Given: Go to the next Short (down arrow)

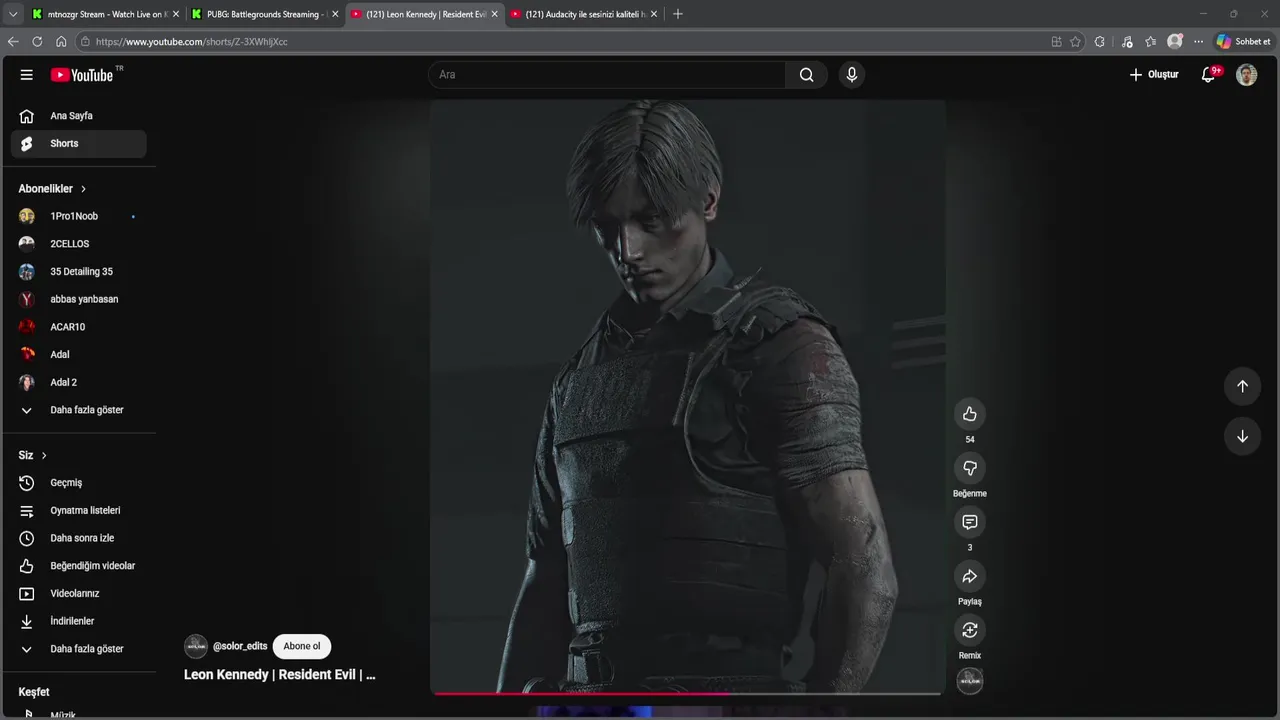Looking at the screenshot, I should [1242, 436].
